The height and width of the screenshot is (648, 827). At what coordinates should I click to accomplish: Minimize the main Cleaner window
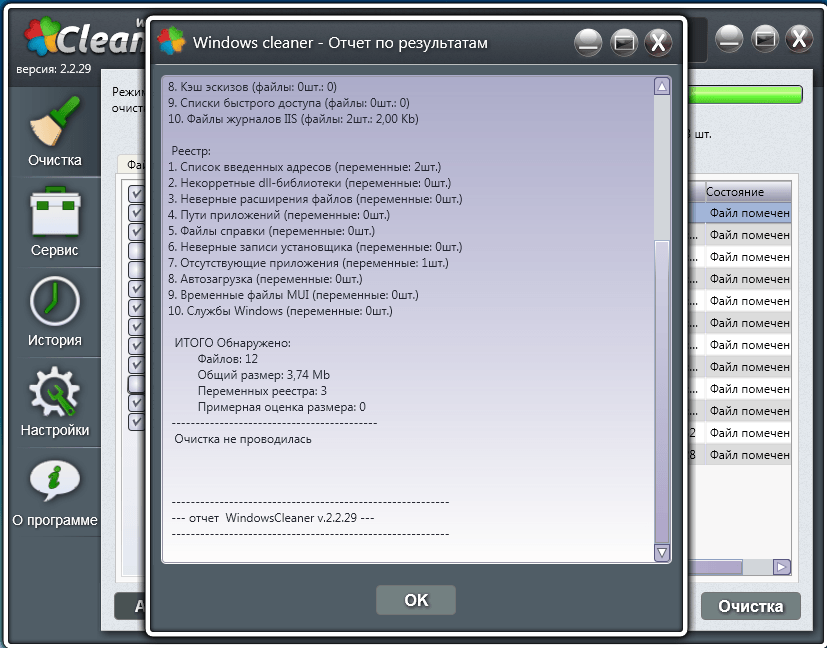tap(729, 38)
